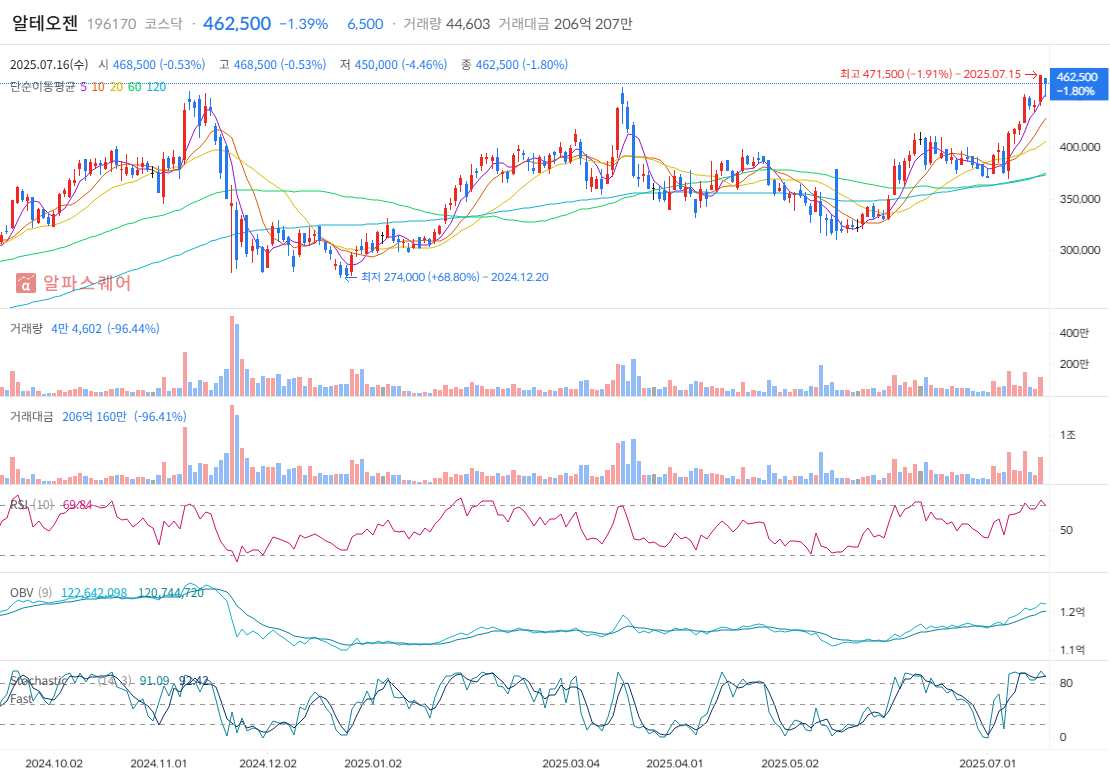Click the OBV value 122,642,098
This screenshot has height=778, width=1110.
(94, 593)
